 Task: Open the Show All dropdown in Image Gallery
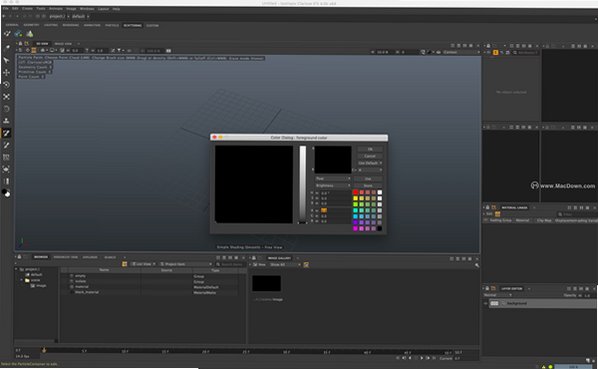point(285,264)
